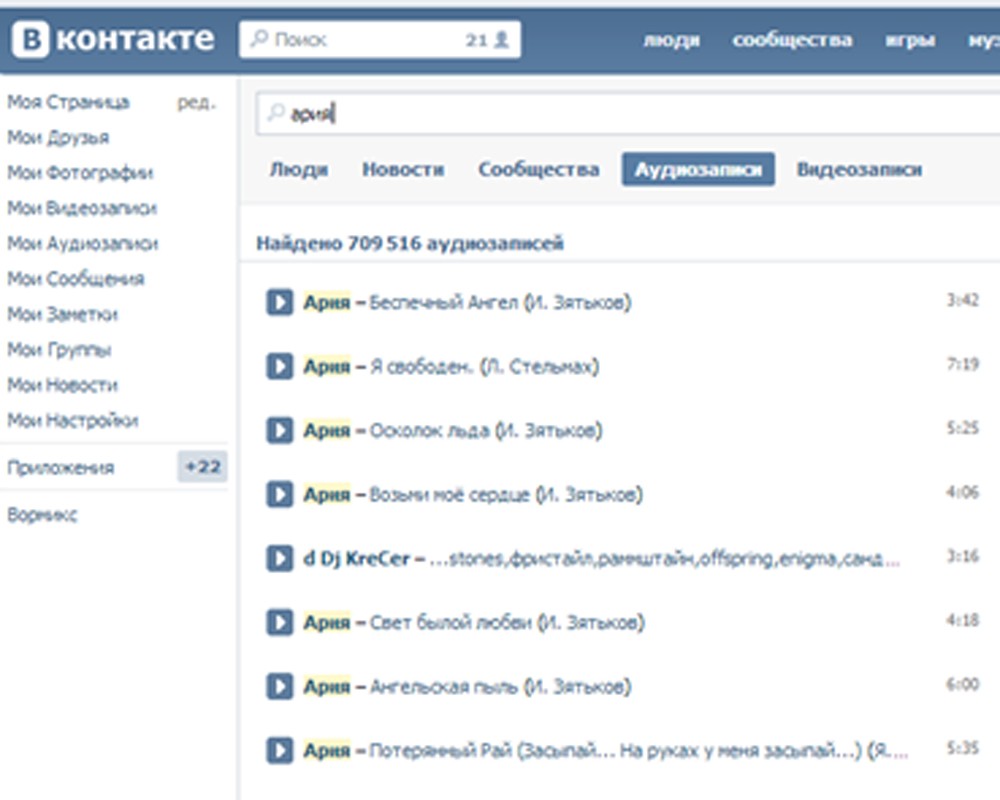Play Ария – Возьми моё сердце track
The height and width of the screenshot is (800, 1000).
click(279, 494)
